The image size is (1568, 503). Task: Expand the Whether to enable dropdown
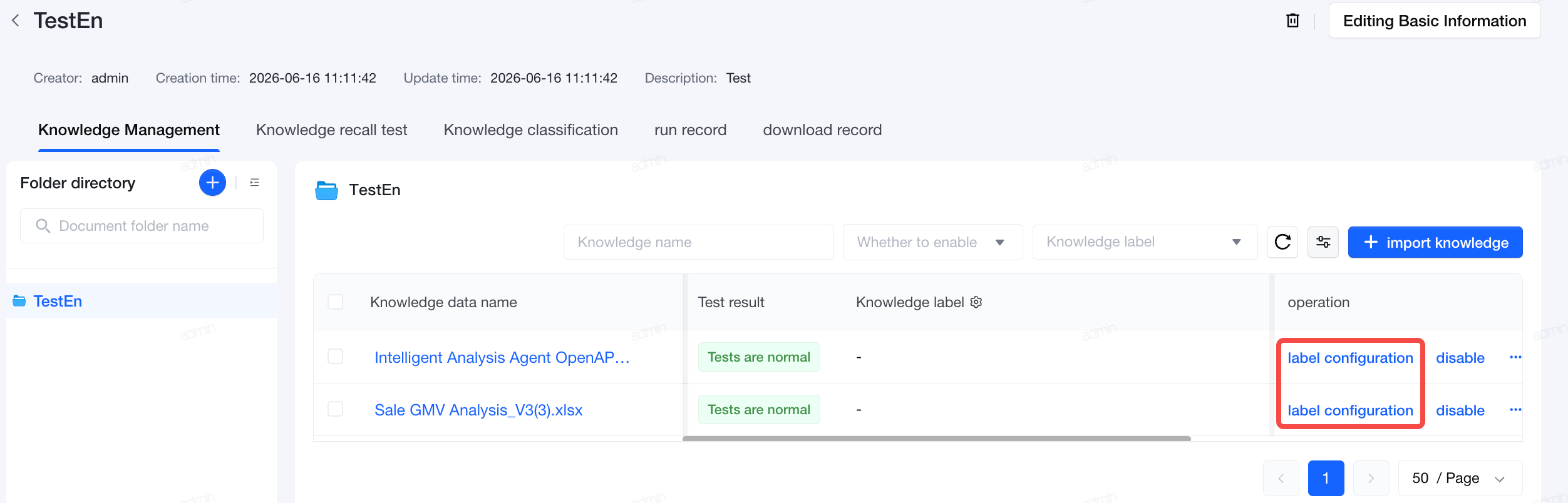pos(932,242)
